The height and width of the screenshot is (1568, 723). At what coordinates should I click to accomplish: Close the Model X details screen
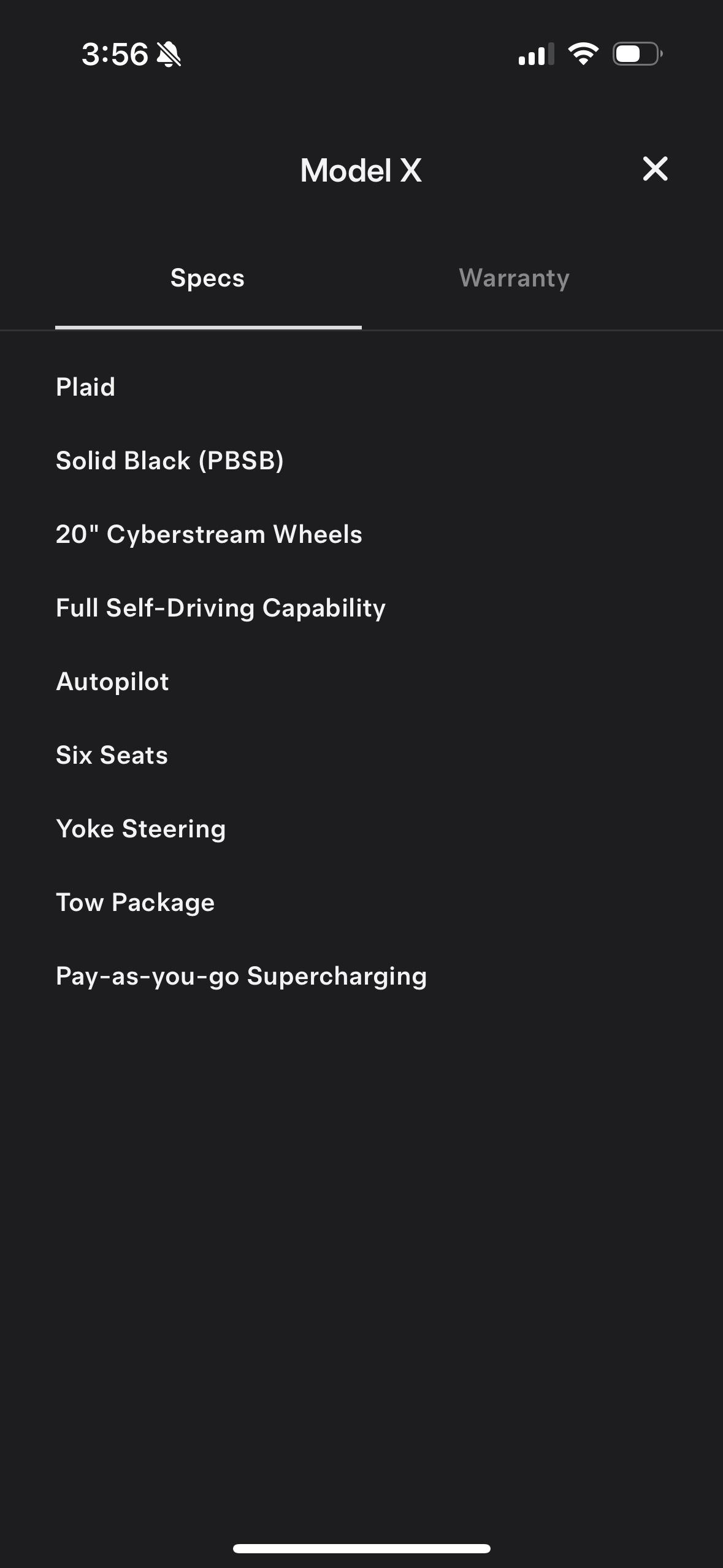tap(655, 169)
